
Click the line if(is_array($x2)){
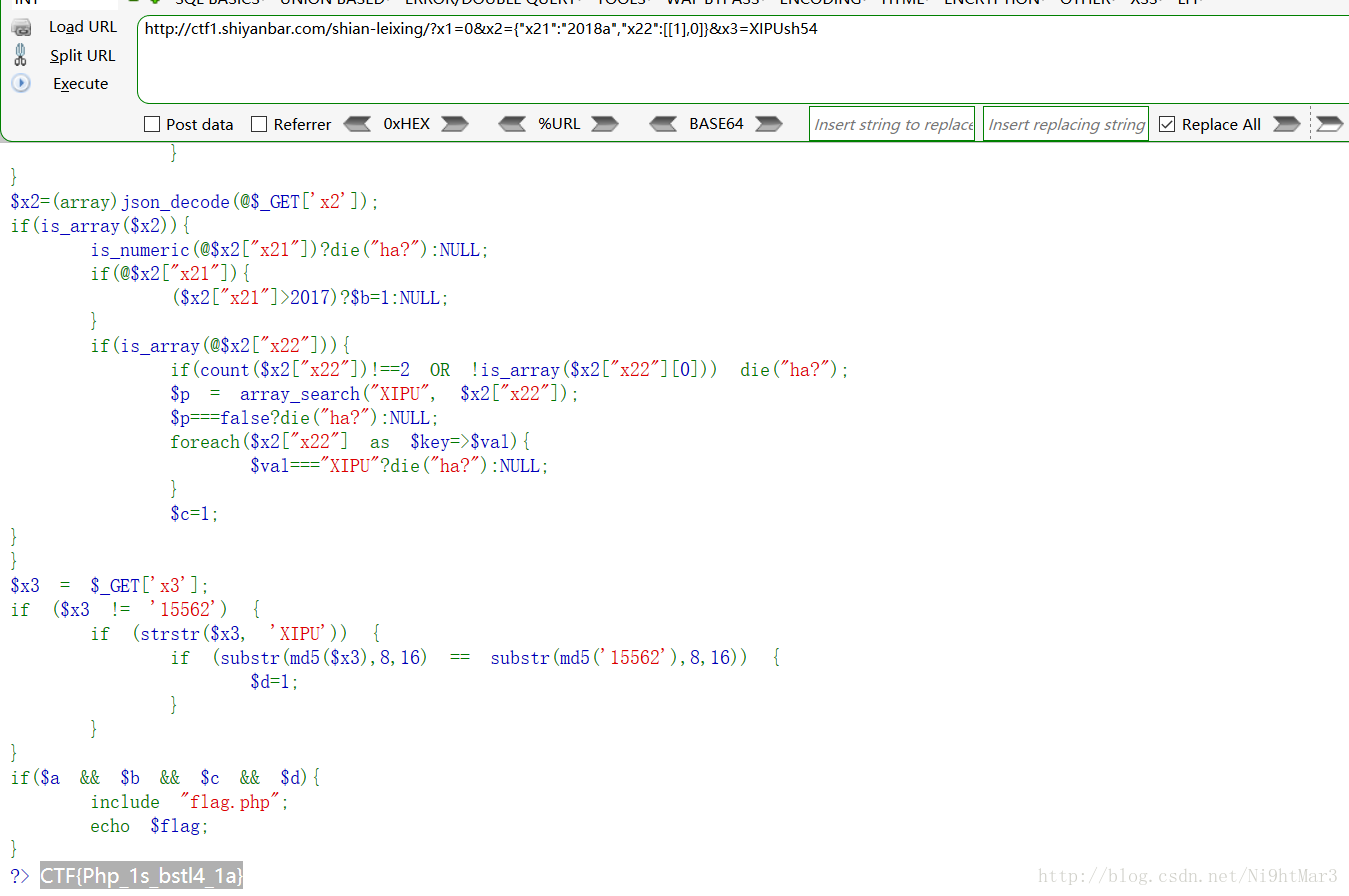(100, 226)
